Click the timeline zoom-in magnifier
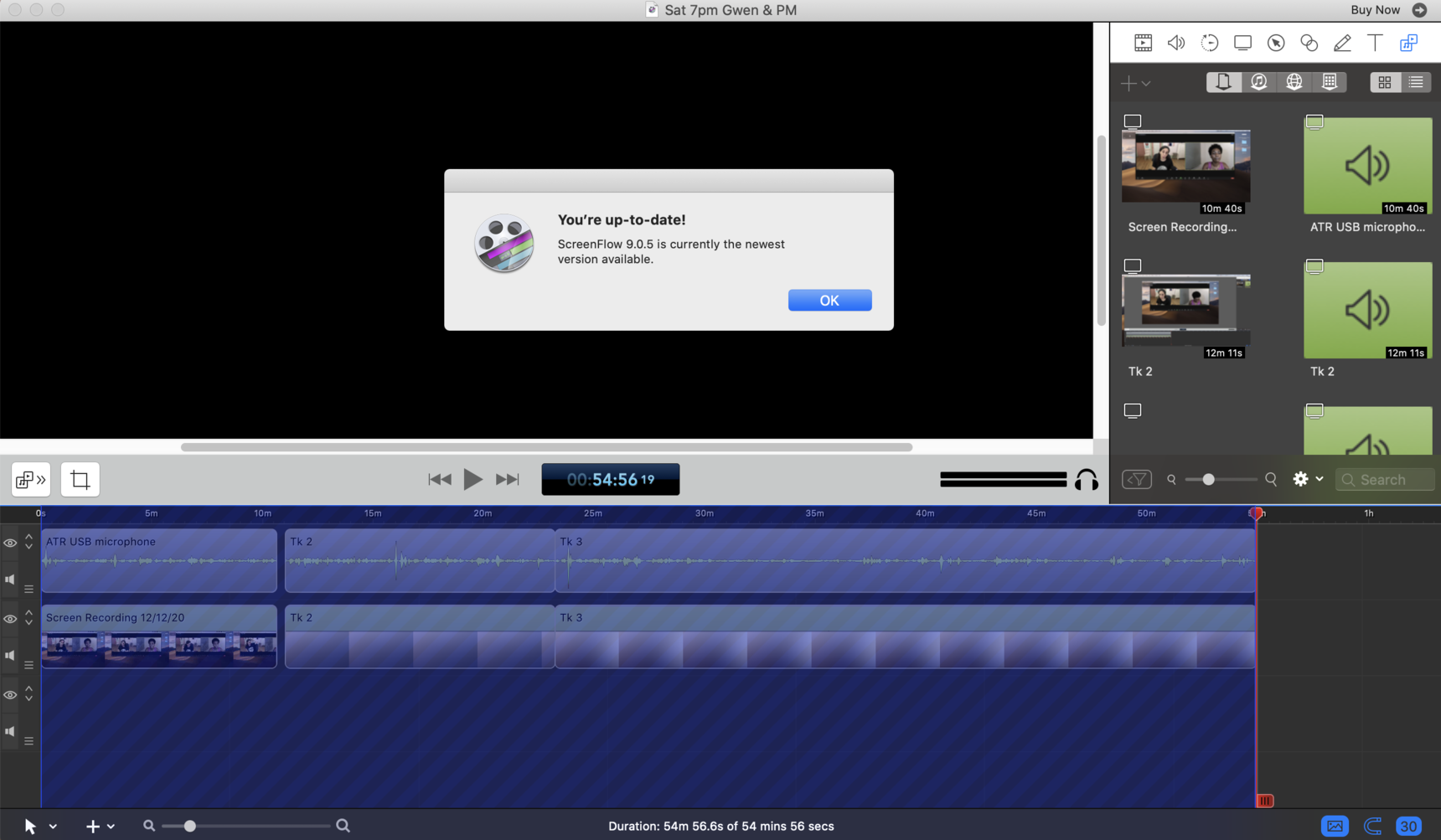1441x840 pixels. tap(343, 826)
